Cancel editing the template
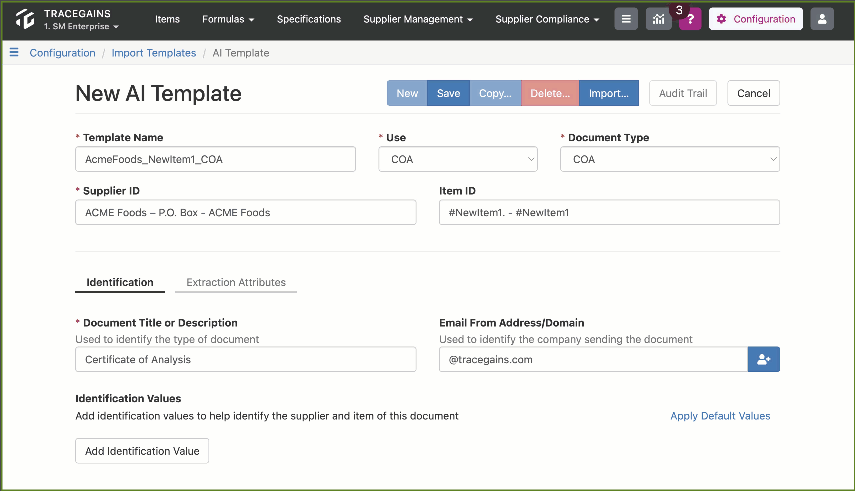This screenshot has height=491, width=855. 754,93
